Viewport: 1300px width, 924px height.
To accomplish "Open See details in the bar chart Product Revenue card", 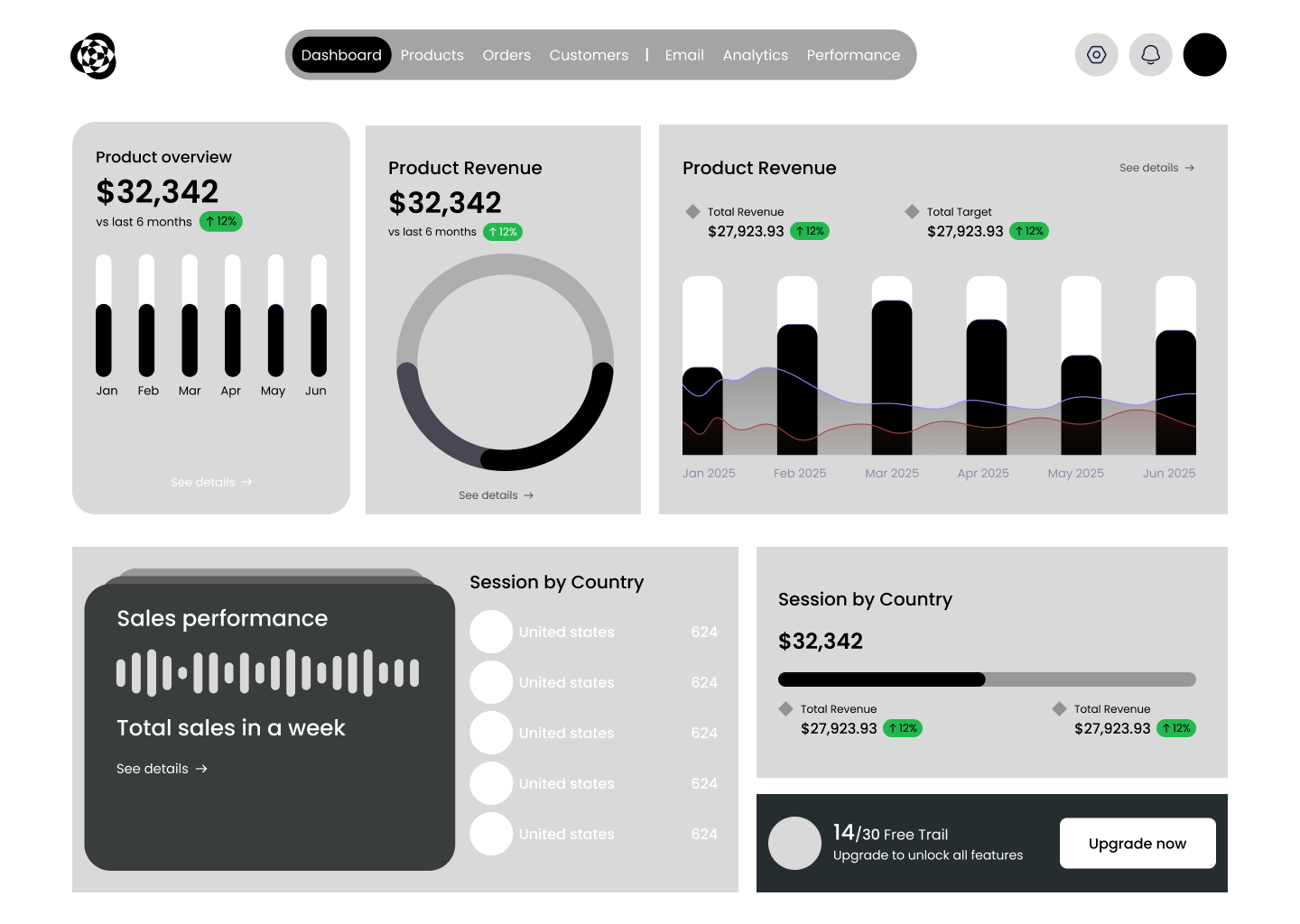I will [1156, 168].
